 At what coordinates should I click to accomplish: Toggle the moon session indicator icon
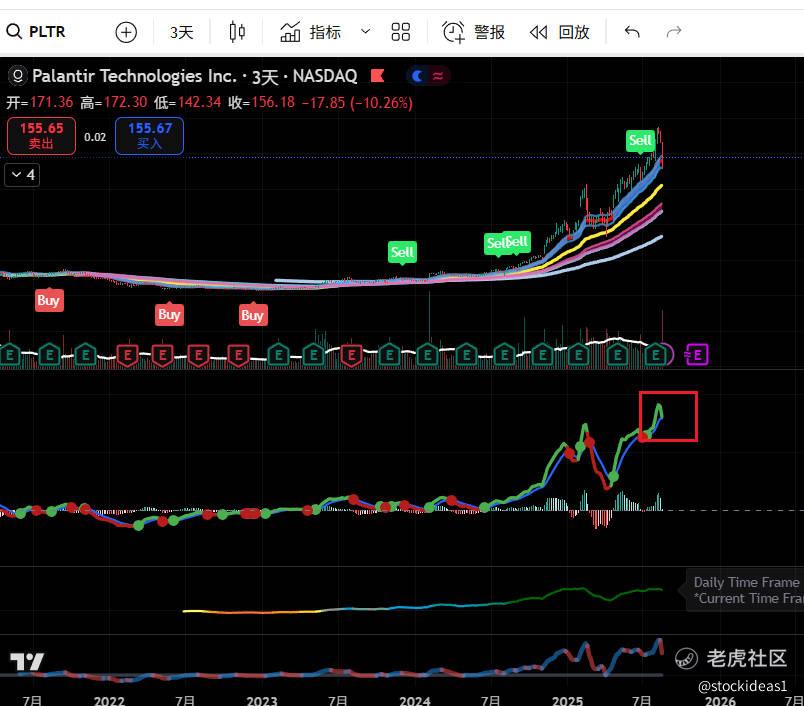[417, 76]
